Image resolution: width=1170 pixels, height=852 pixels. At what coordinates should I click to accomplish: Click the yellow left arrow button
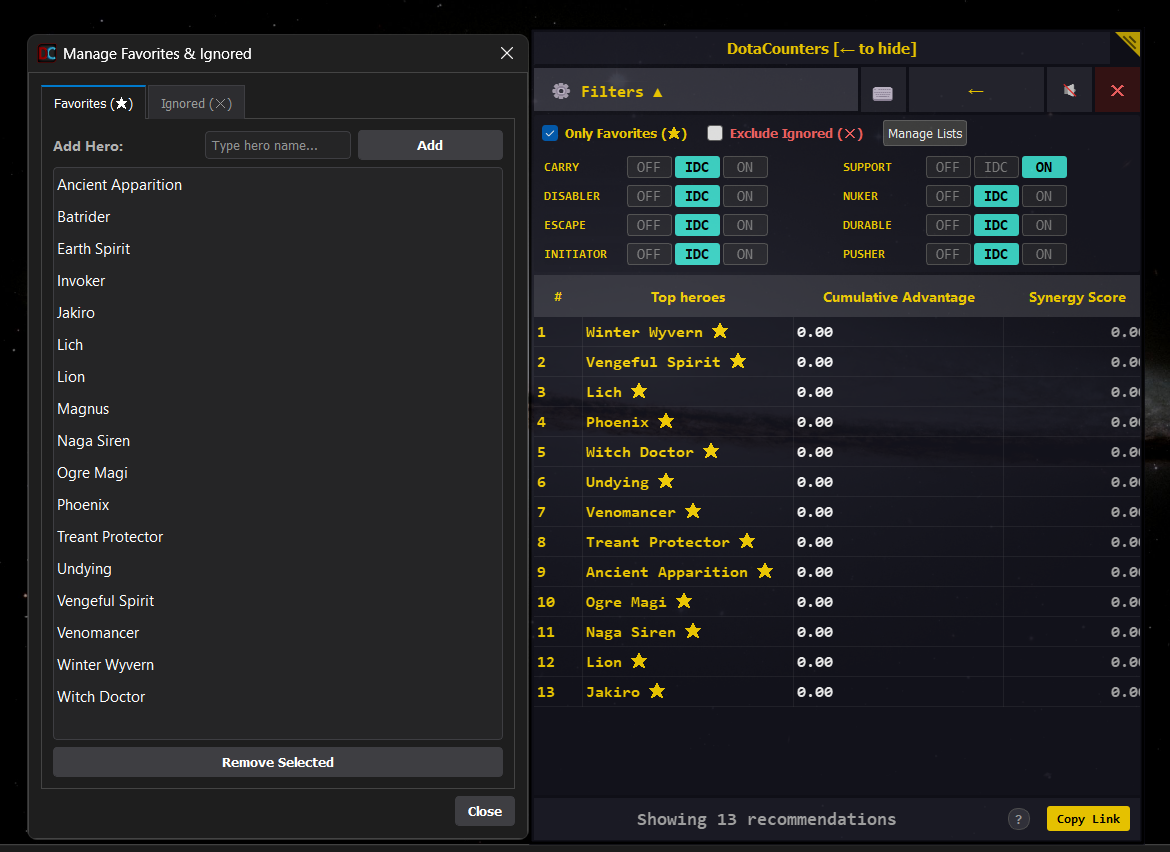[x=975, y=91]
